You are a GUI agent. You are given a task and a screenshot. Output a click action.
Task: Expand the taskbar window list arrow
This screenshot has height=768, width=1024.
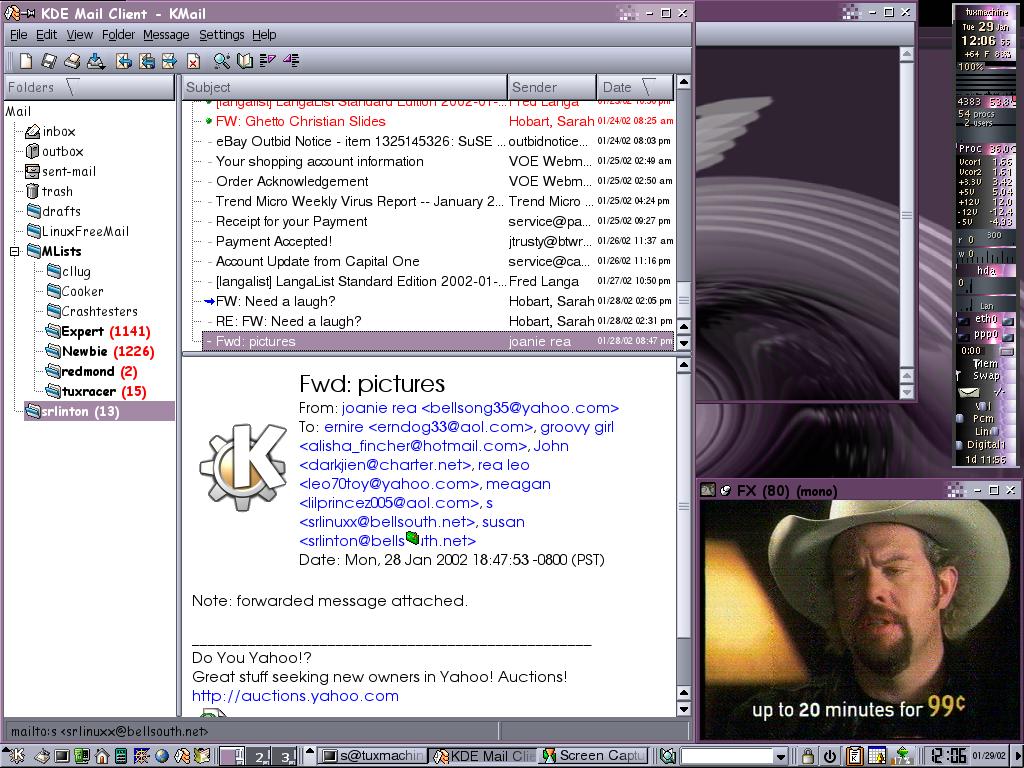[x=310, y=752]
